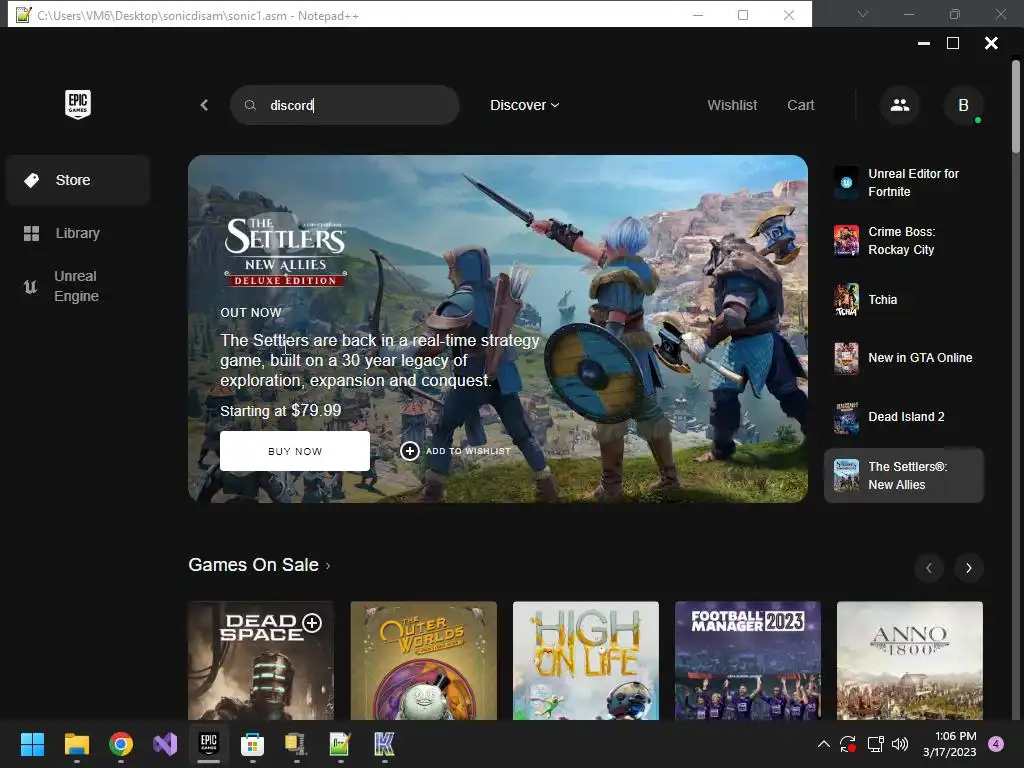1024x768 pixels.
Task: Click the Dead Space plus badge icon
Action: point(312,622)
